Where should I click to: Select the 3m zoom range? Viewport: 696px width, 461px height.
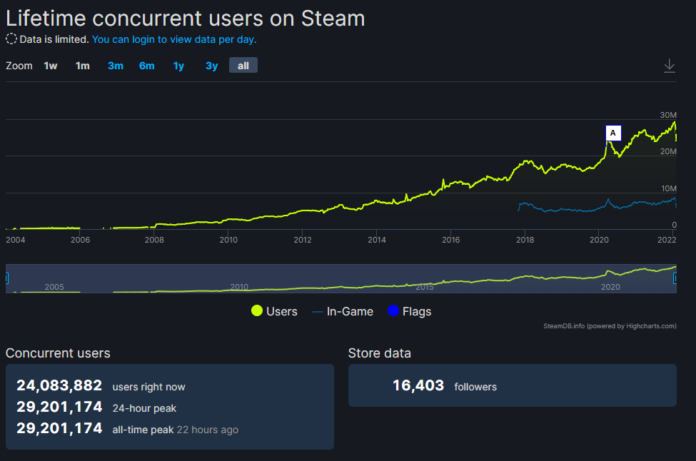click(115, 66)
